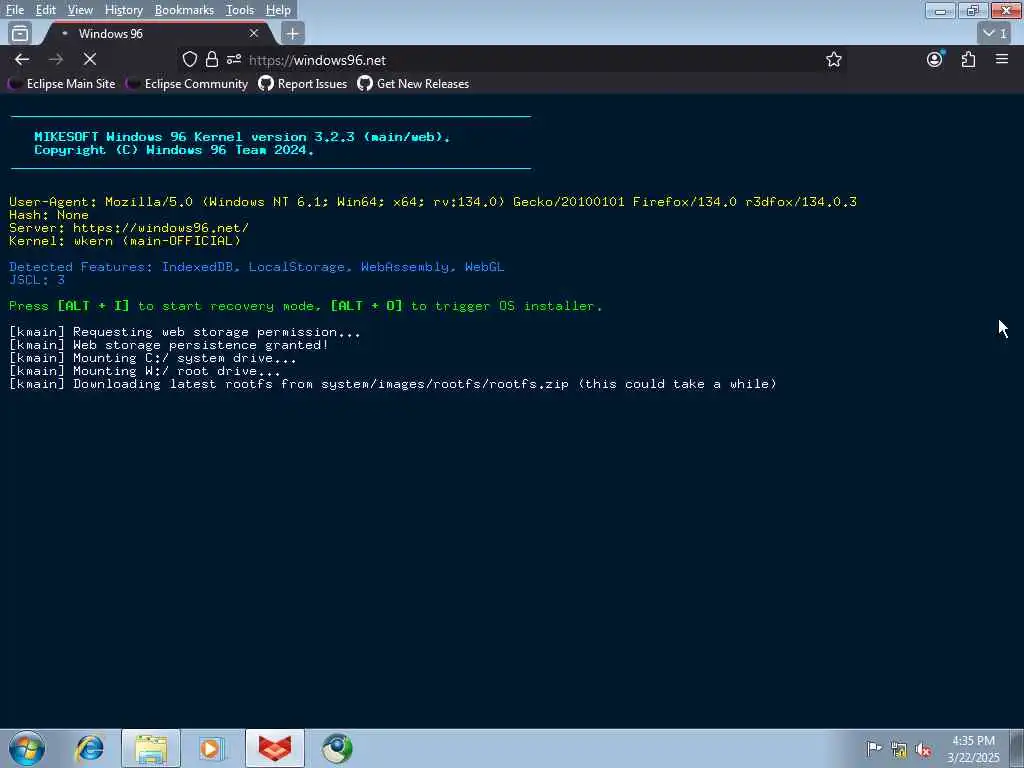This screenshot has width=1024, height=768.
Task: Open Eclipse Main Site bookmark
Action: pos(62,84)
